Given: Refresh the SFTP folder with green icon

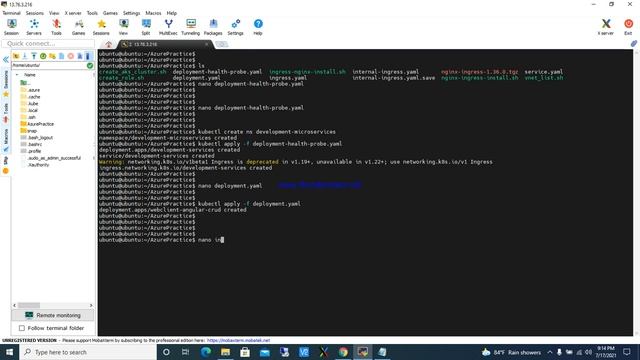Looking at the screenshot, I should point(43,56).
